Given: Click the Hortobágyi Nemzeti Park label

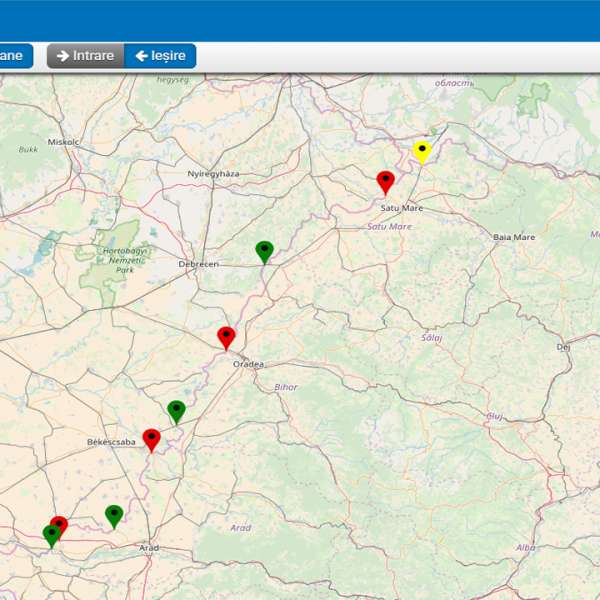Looking at the screenshot, I should pos(125,261).
